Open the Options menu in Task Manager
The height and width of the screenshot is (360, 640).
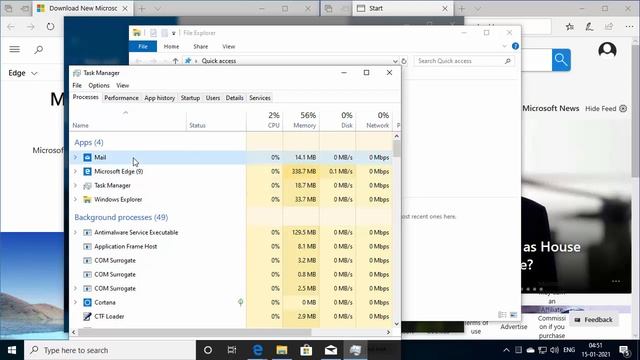pos(99,85)
